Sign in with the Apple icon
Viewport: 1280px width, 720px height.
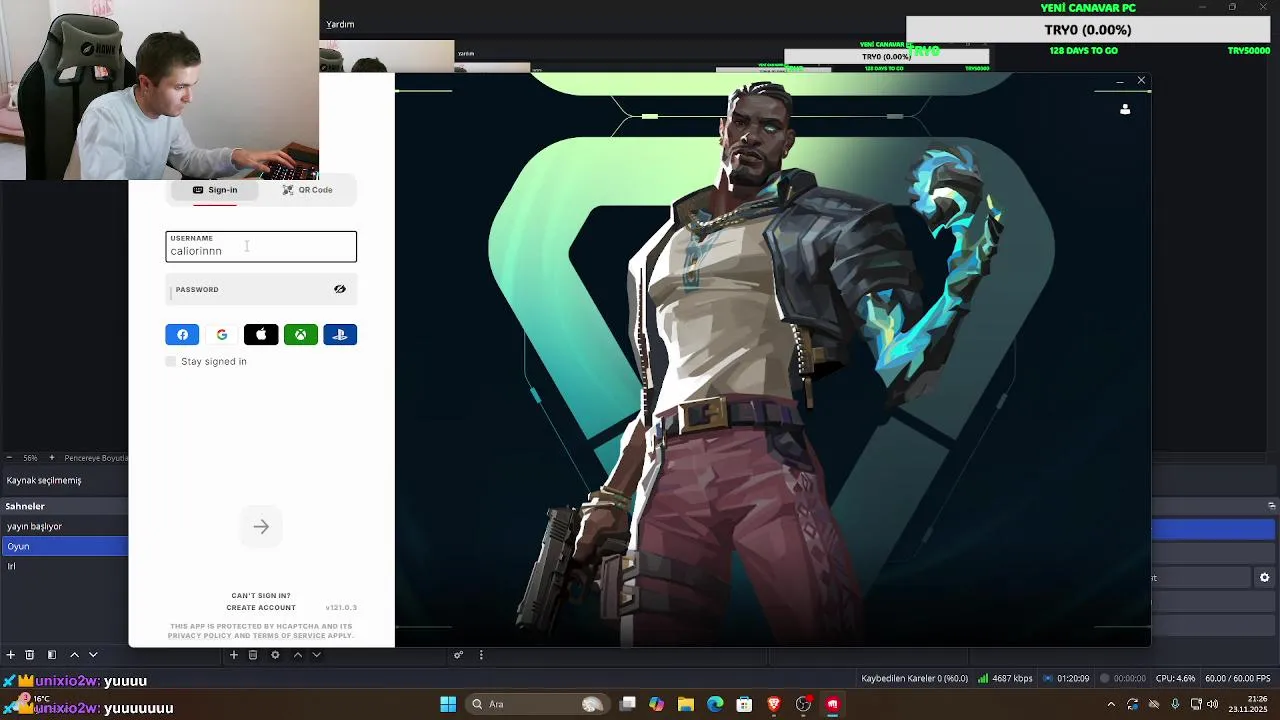coord(261,335)
